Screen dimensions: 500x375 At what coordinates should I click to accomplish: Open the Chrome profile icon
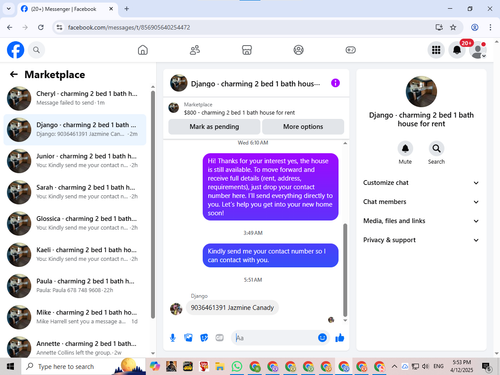pyautogui.click(x=475, y=27)
